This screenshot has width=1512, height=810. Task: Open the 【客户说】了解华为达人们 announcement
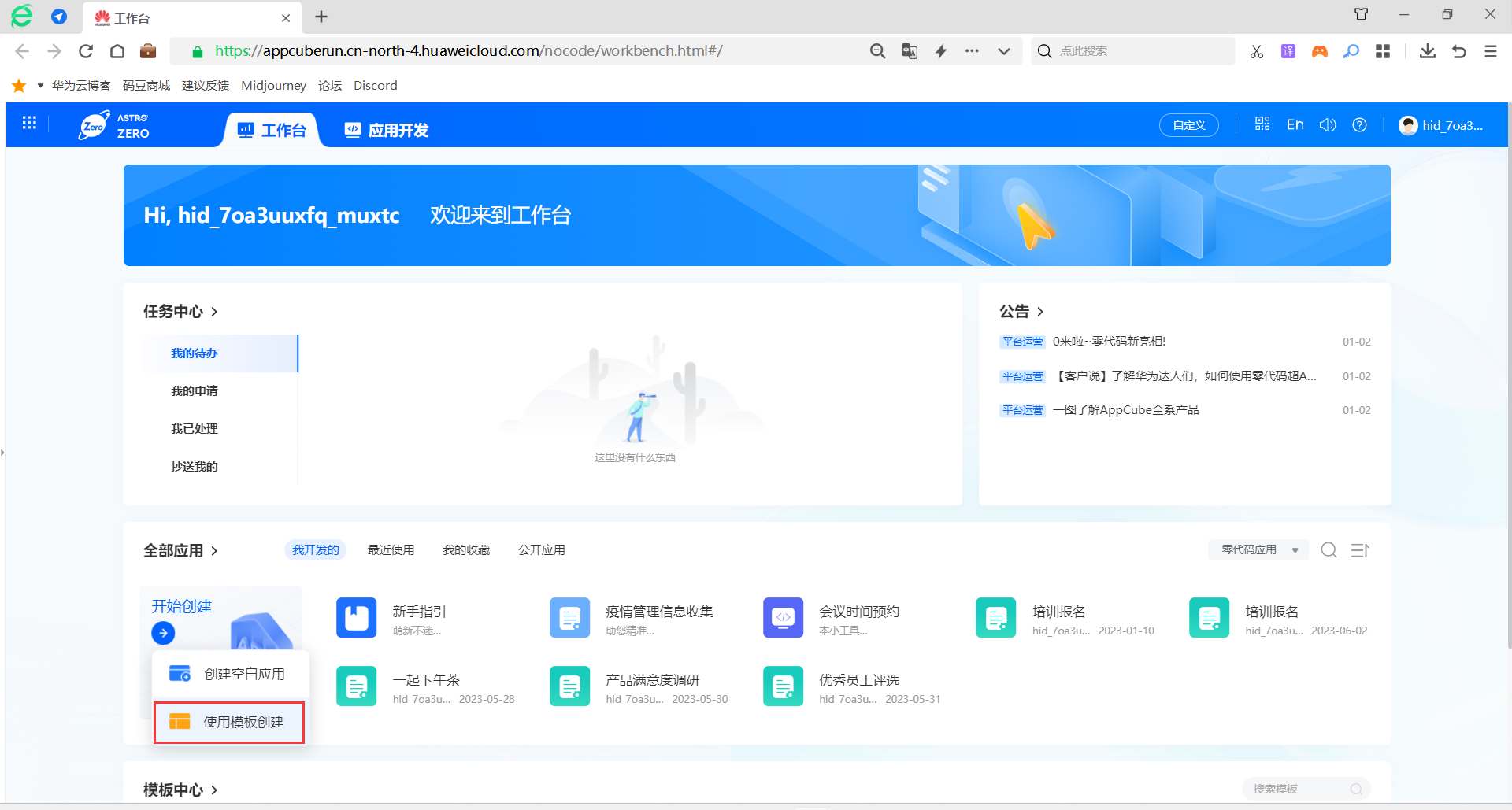coord(1185,376)
